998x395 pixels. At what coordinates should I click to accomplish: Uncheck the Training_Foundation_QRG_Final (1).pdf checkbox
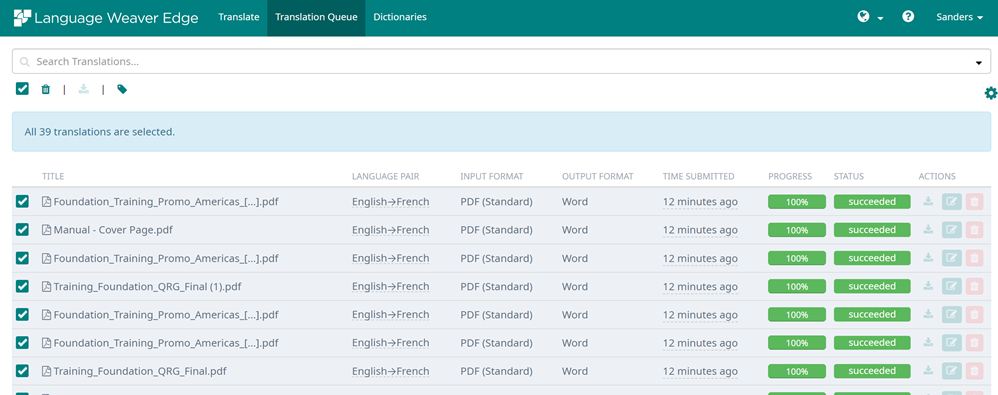coord(22,286)
